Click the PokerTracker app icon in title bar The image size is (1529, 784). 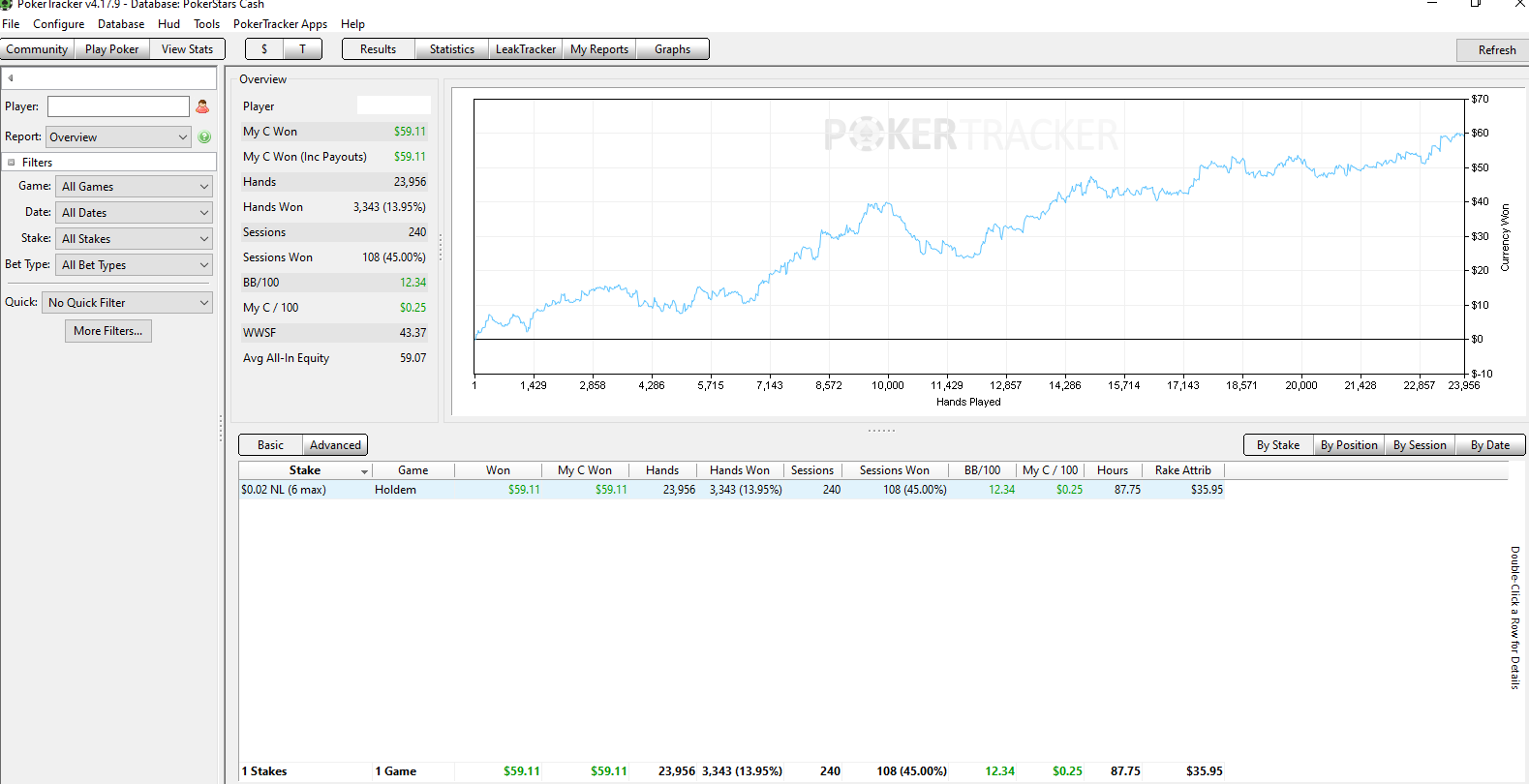7,4
